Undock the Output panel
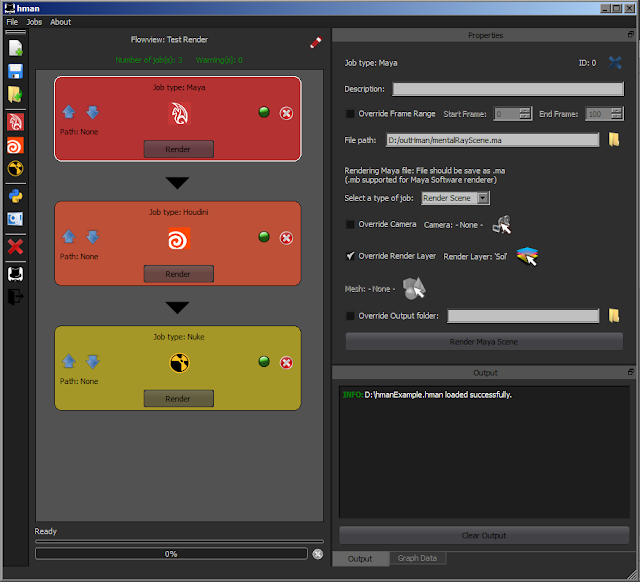 [631, 372]
